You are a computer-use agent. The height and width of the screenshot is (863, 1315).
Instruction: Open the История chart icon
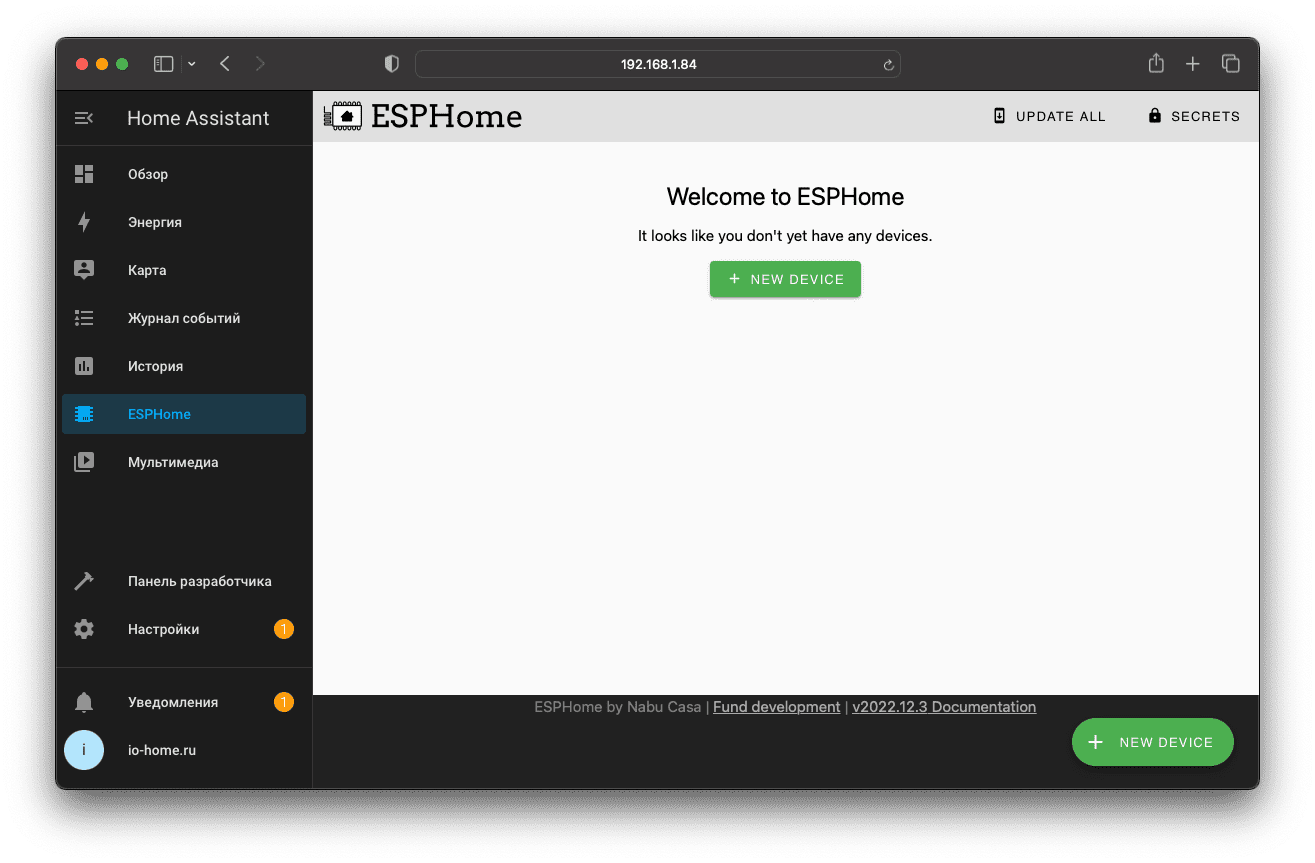tap(84, 366)
